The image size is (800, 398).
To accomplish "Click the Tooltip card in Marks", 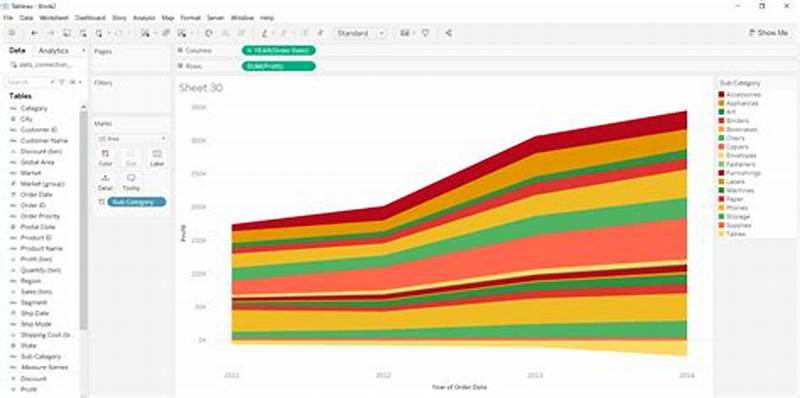I will point(131,182).
